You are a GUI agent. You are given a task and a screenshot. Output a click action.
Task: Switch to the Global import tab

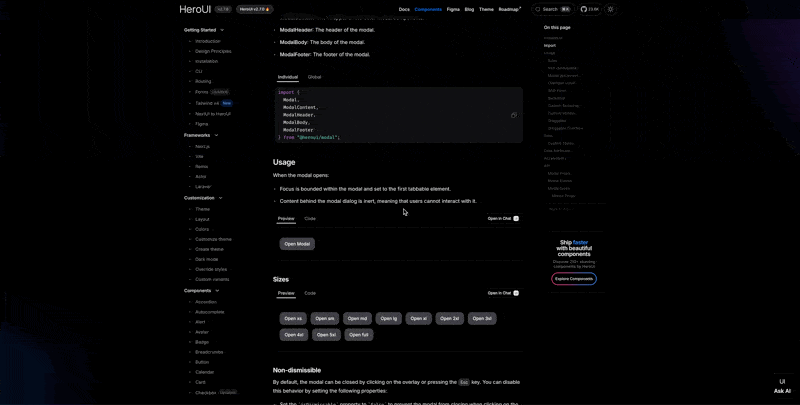[314, 77]
